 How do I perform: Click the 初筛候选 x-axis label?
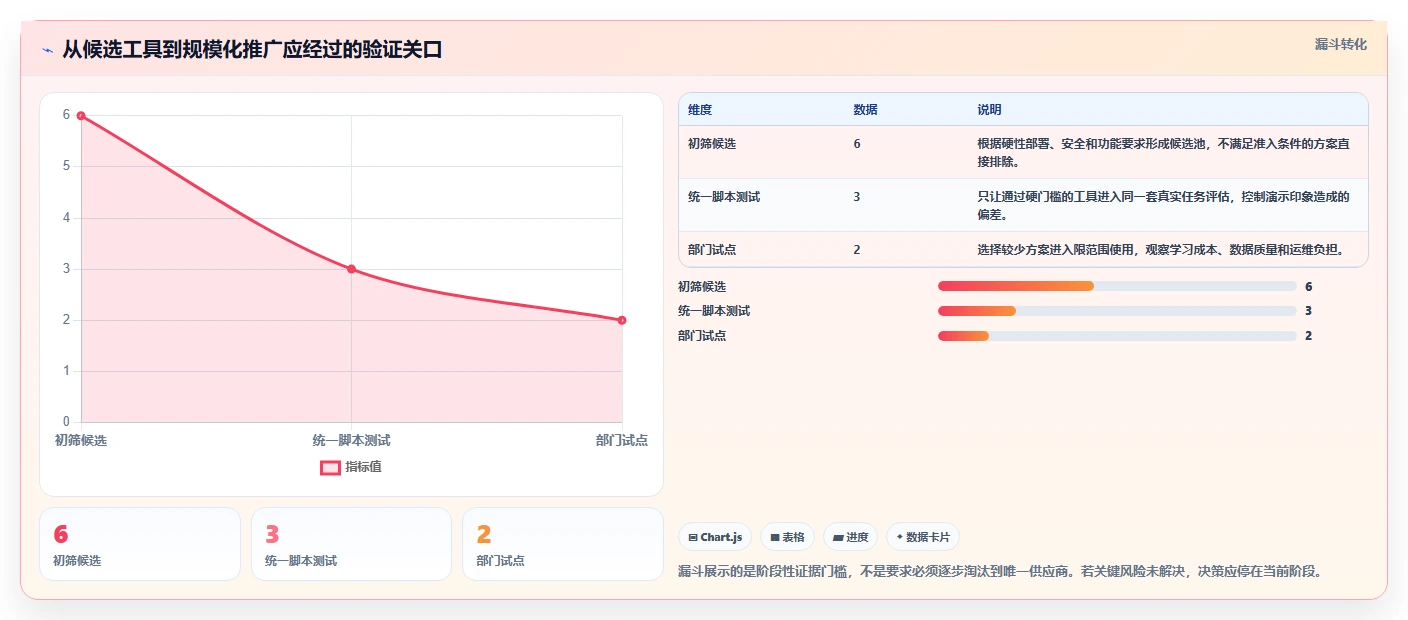(x=81, y=440)
